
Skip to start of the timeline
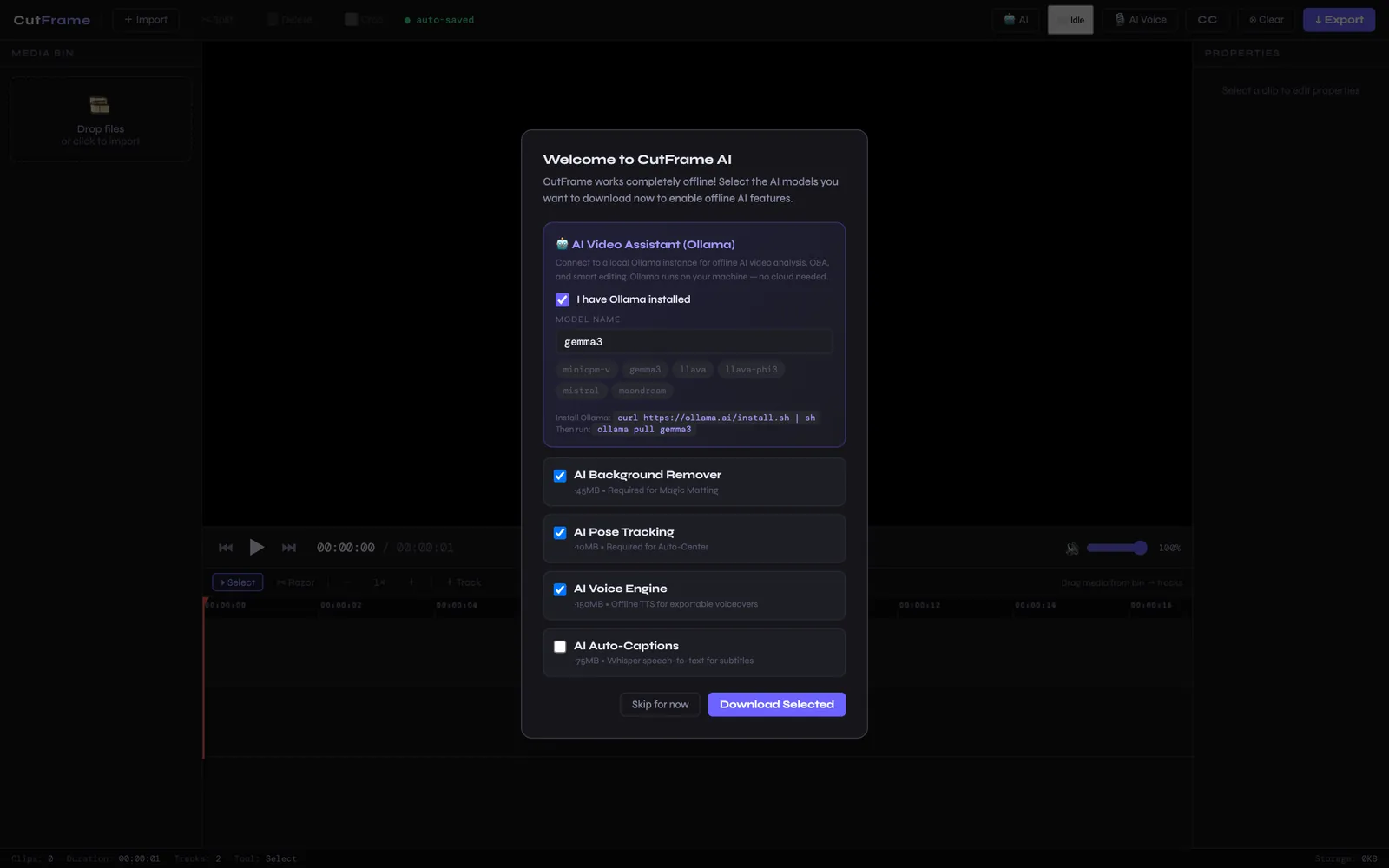pyautogui.click(x=226, y=548)
